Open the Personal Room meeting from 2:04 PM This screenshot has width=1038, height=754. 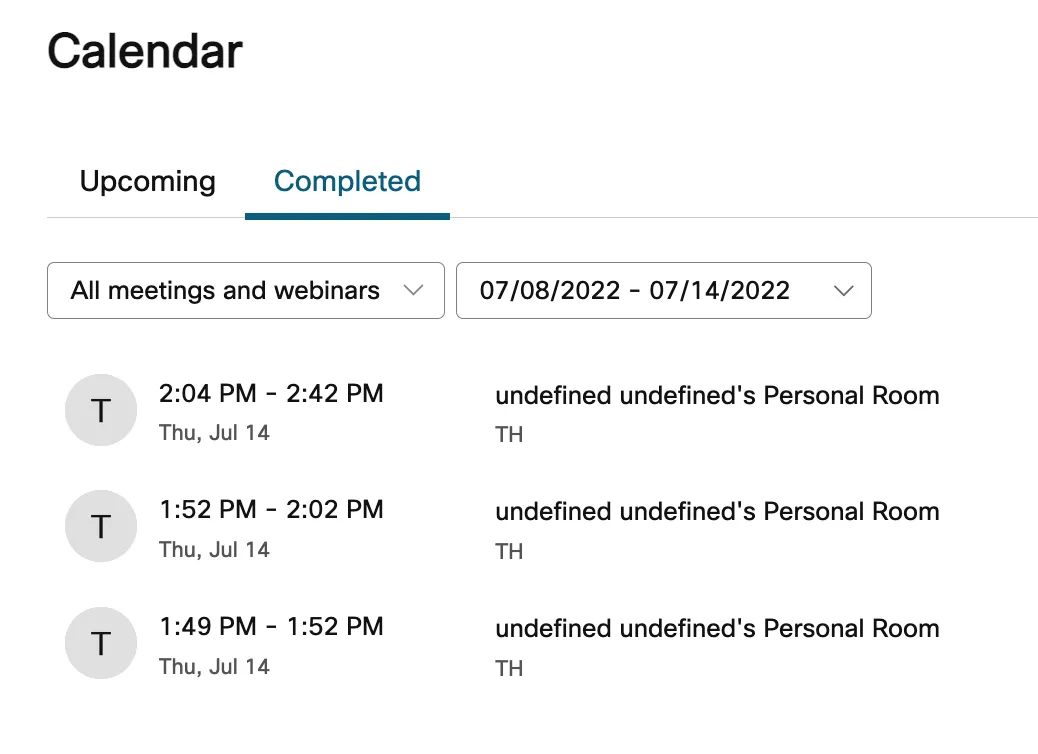[717, 395]
